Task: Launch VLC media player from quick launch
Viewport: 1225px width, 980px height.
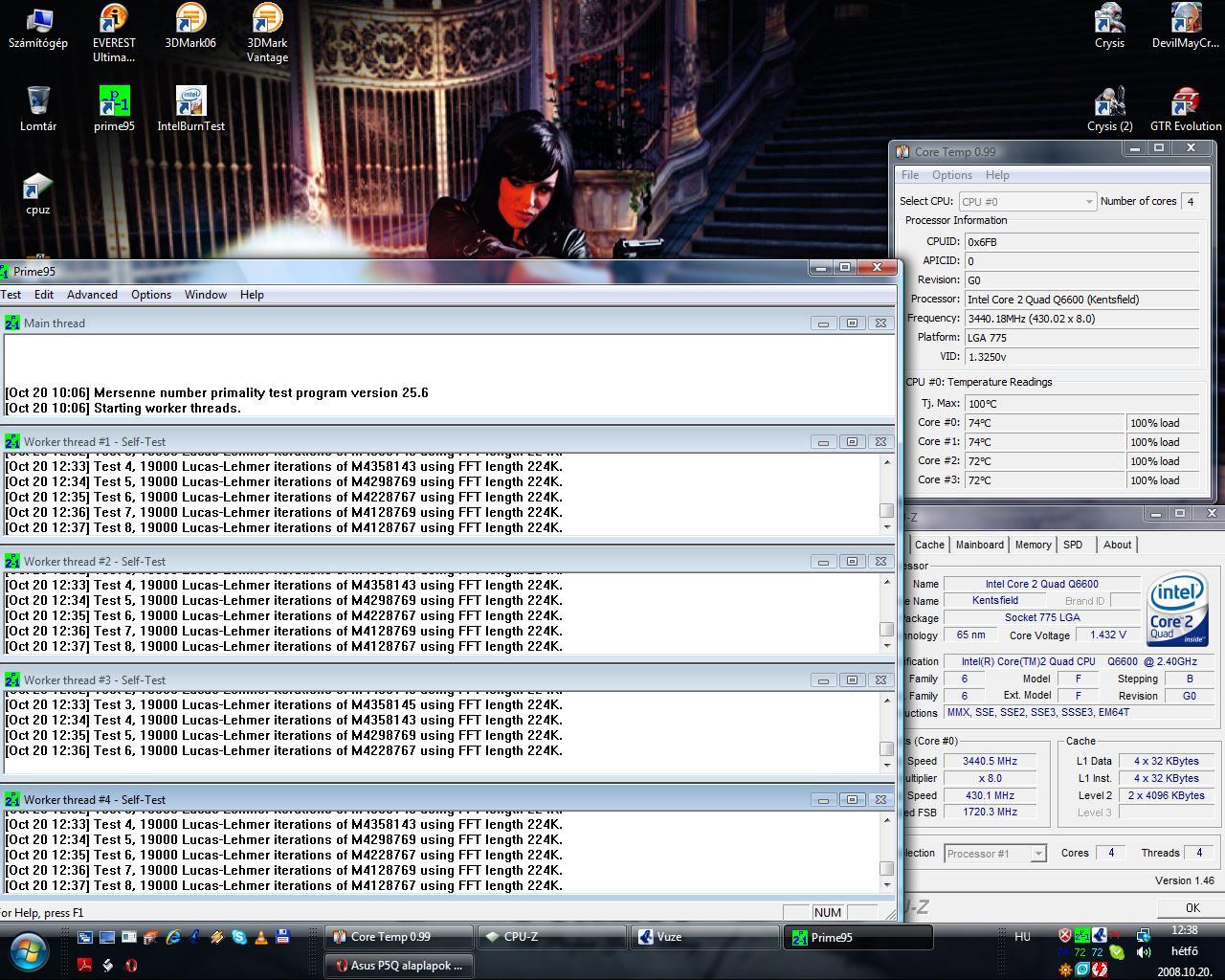Action: coord(261,937)
